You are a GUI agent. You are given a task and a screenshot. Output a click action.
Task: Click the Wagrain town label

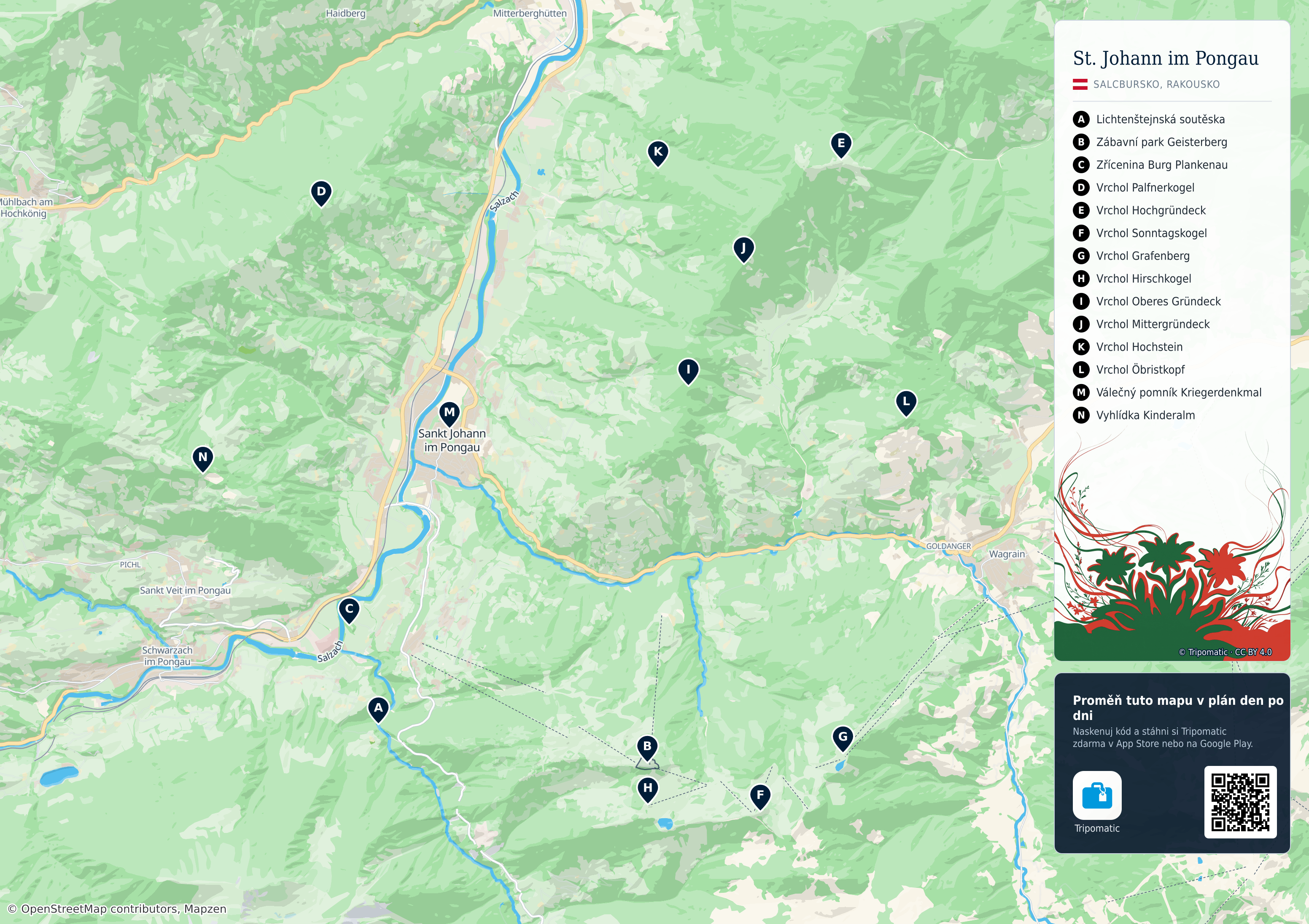1007,554
